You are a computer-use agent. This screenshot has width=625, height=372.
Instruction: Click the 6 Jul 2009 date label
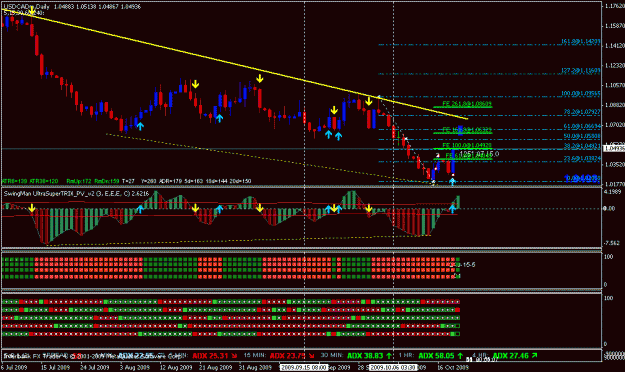(x=14, y=367)
